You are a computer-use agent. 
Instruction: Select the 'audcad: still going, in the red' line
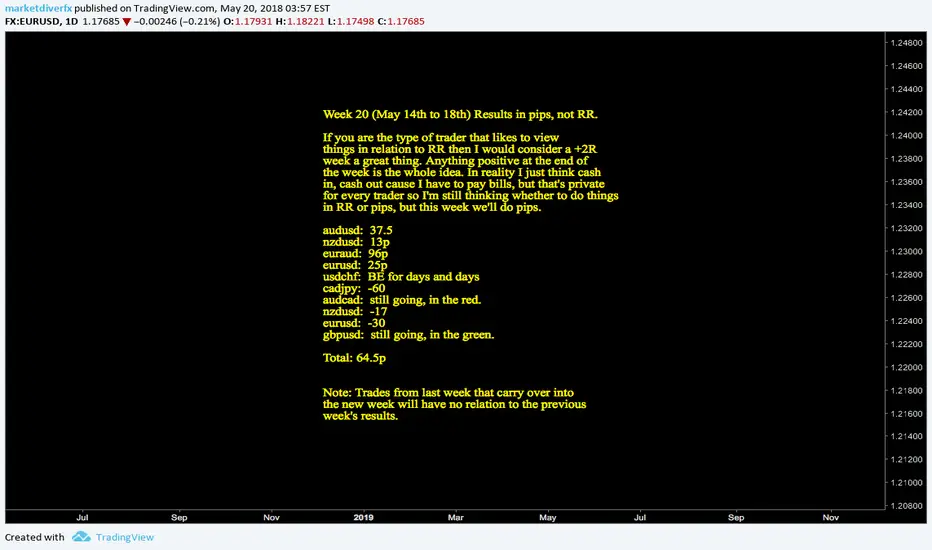coord(402,300)
